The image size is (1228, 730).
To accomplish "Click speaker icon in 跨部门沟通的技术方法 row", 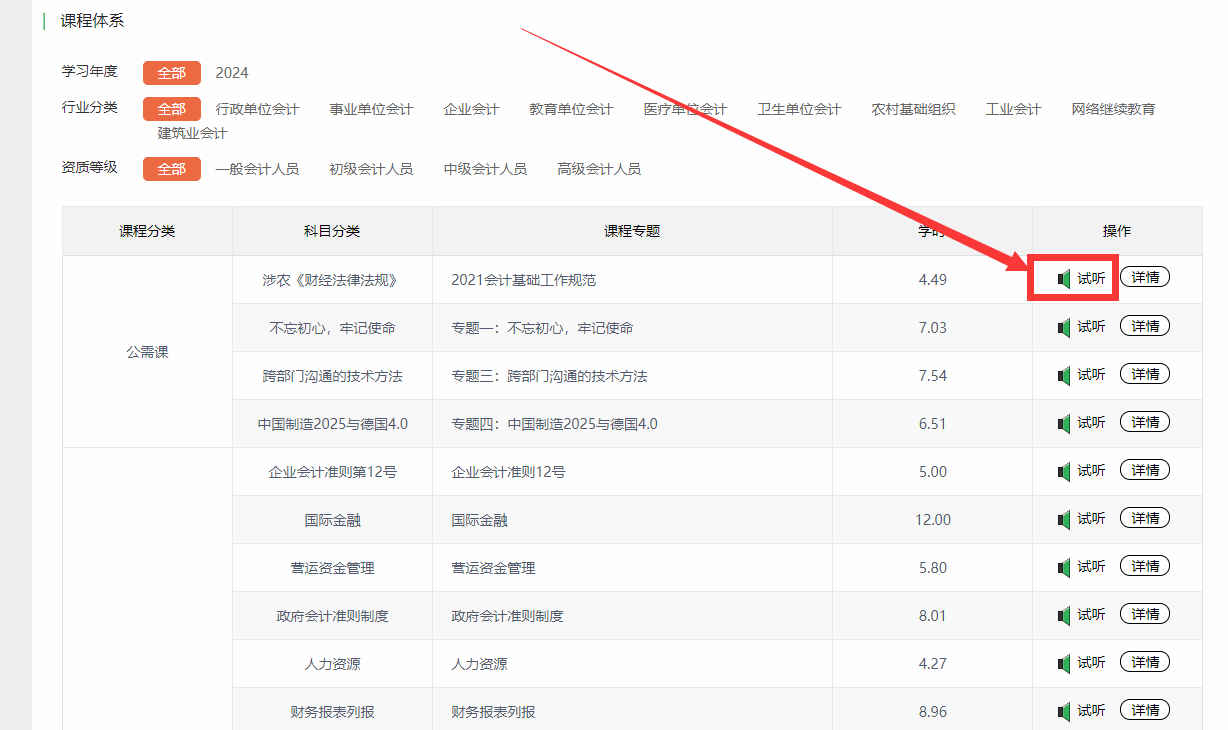I will (x=1064, y=375).
